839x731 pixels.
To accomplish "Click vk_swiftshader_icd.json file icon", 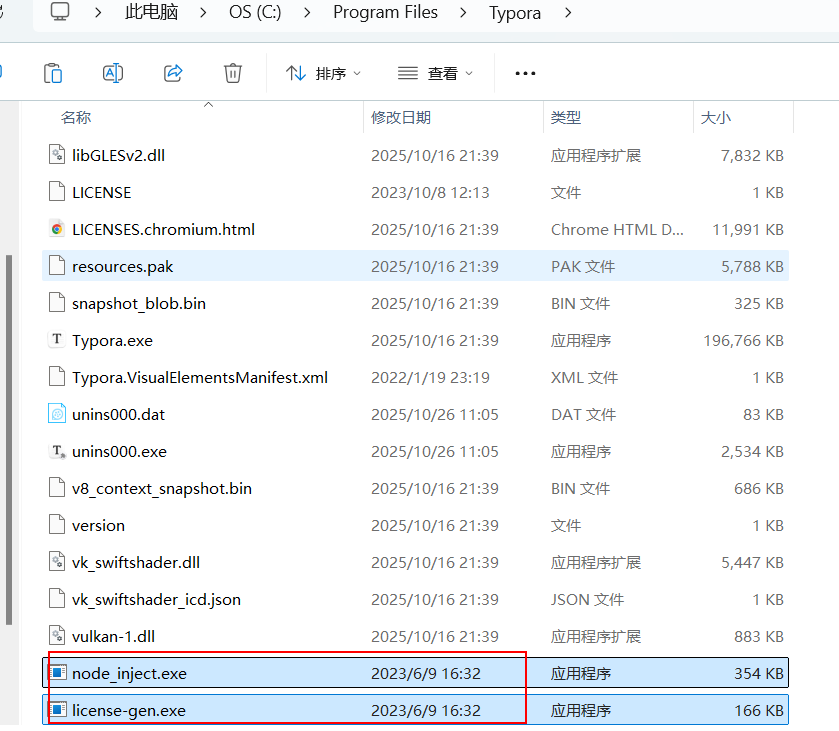I will [x=57, y=599].
